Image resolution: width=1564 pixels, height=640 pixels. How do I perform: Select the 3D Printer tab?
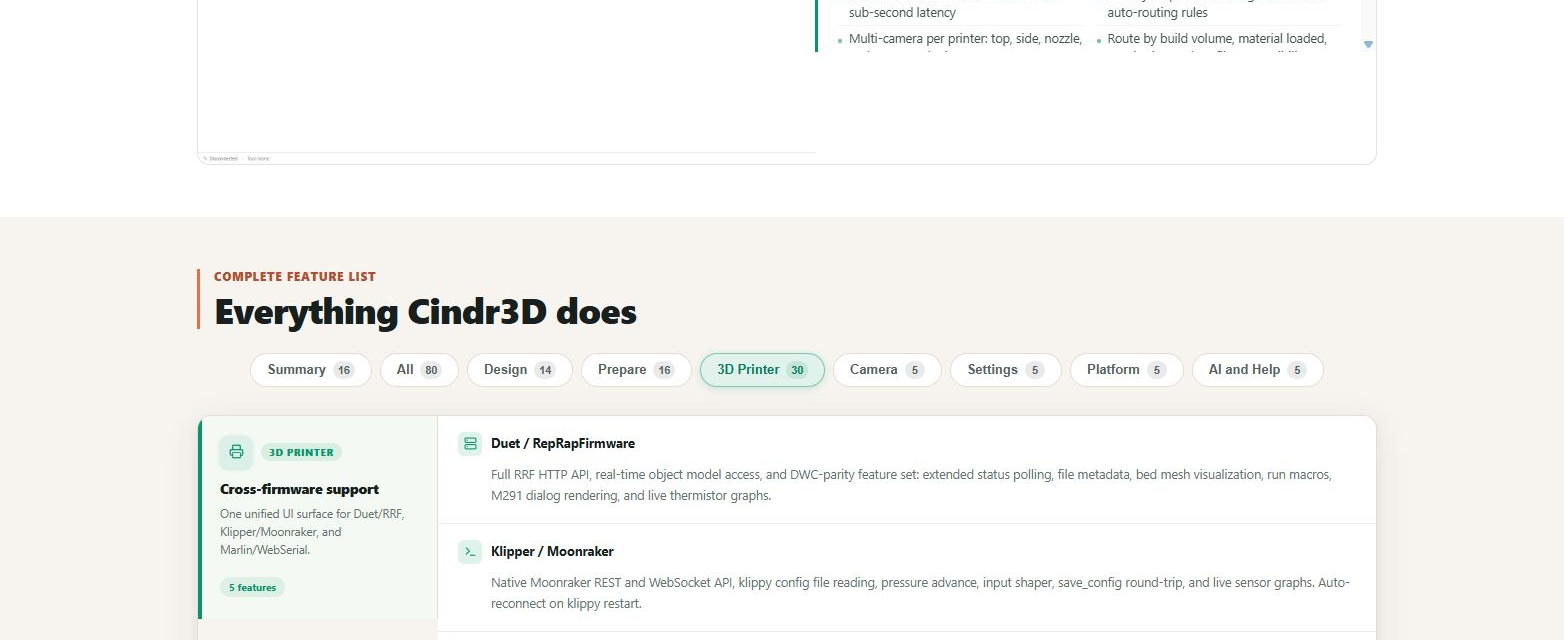point(762,370)
